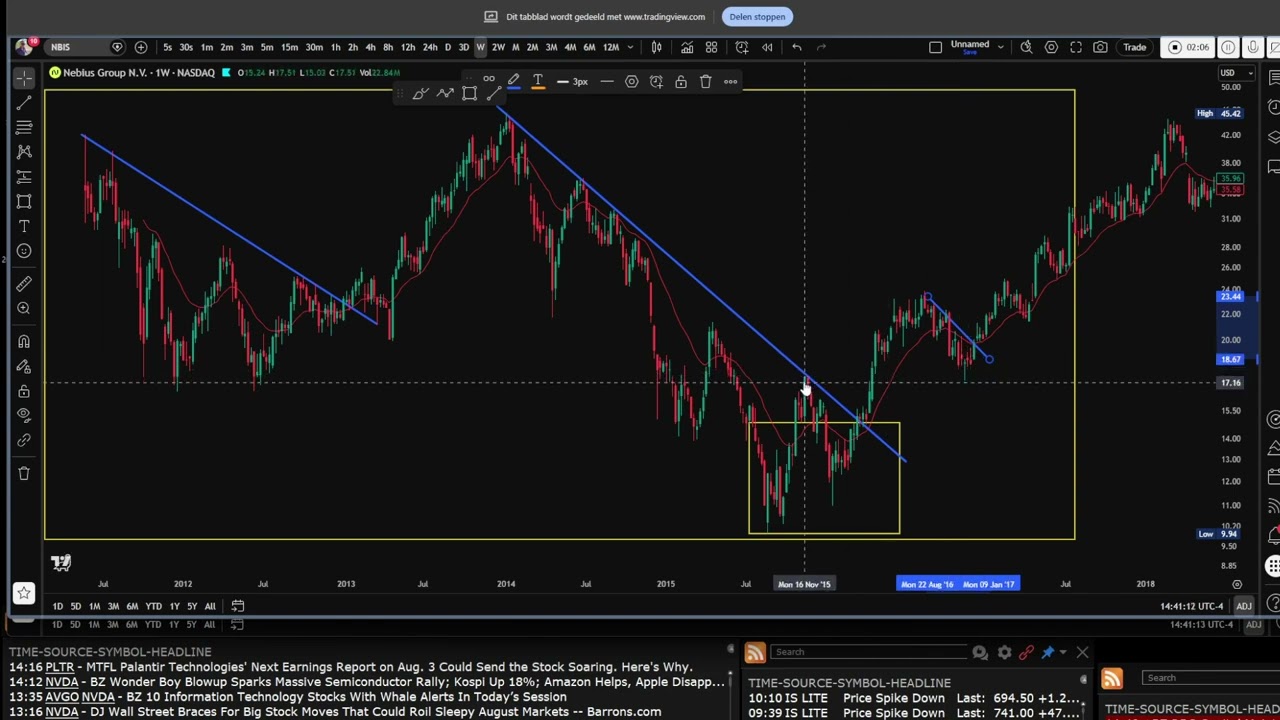Open the indicators menu
Screen dimensions: 1280x720
[x=687, y=47]
